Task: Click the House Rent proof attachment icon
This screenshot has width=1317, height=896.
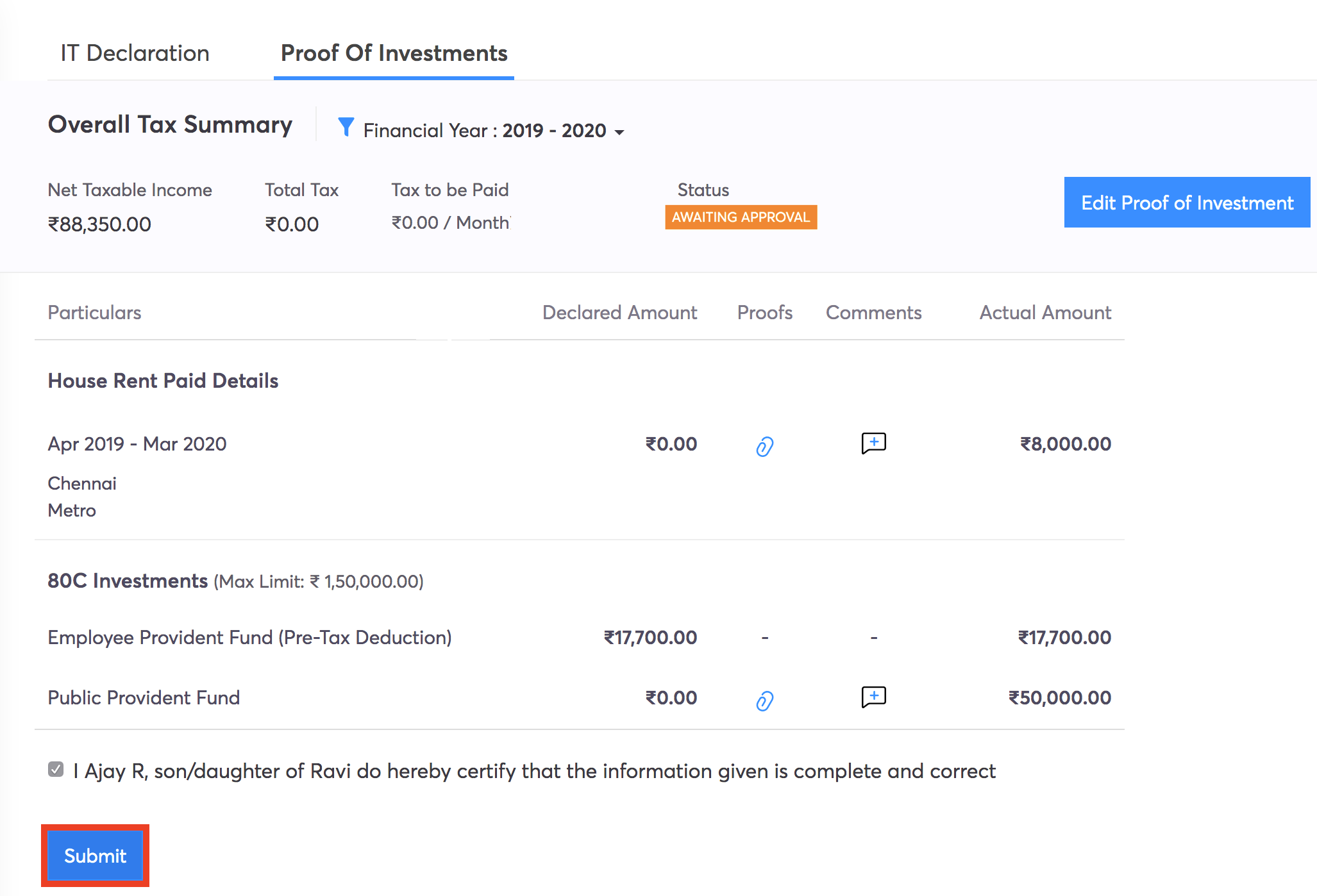Action: point(764,446)
